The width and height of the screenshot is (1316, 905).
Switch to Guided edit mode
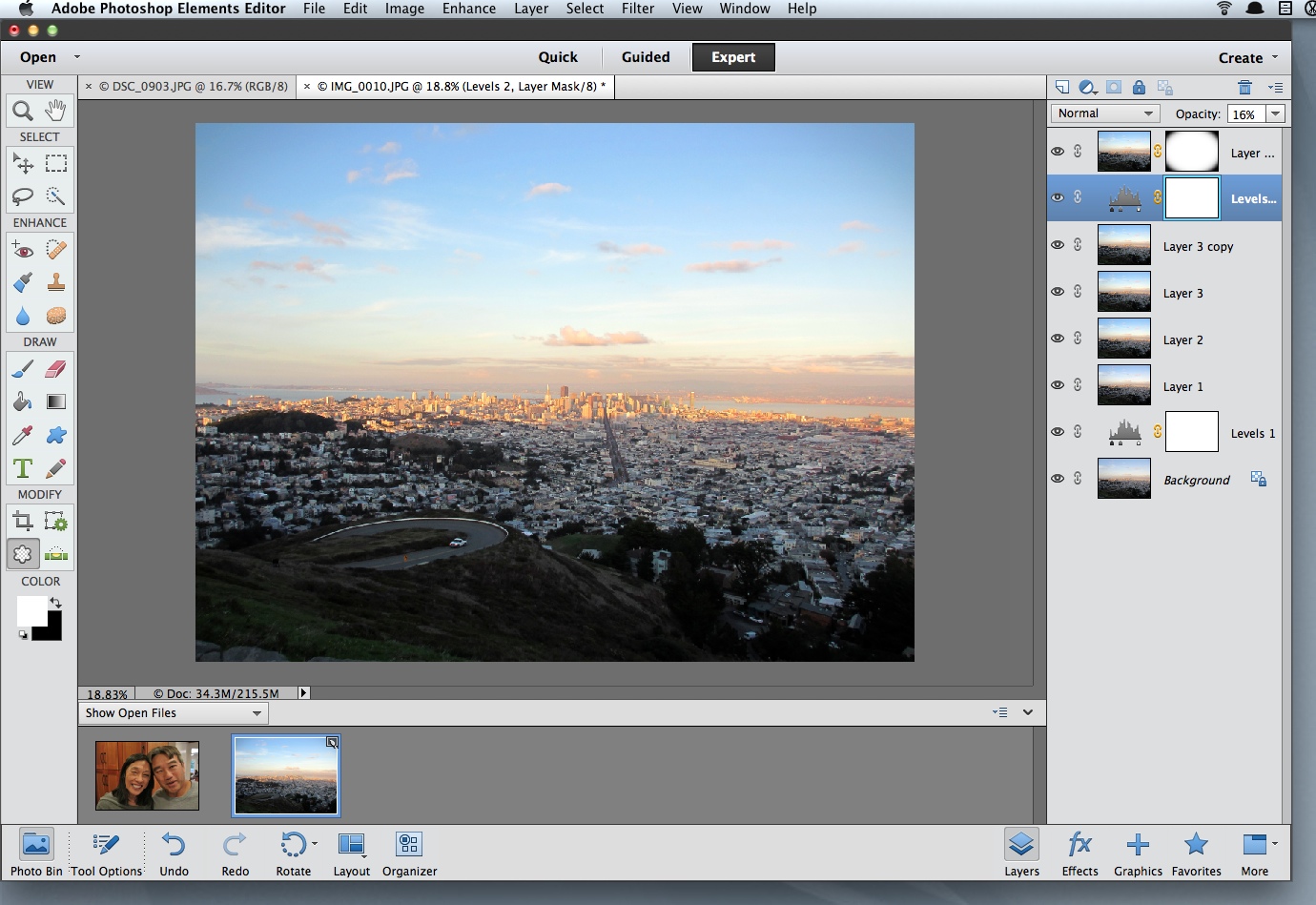click(x=646, y=57)
